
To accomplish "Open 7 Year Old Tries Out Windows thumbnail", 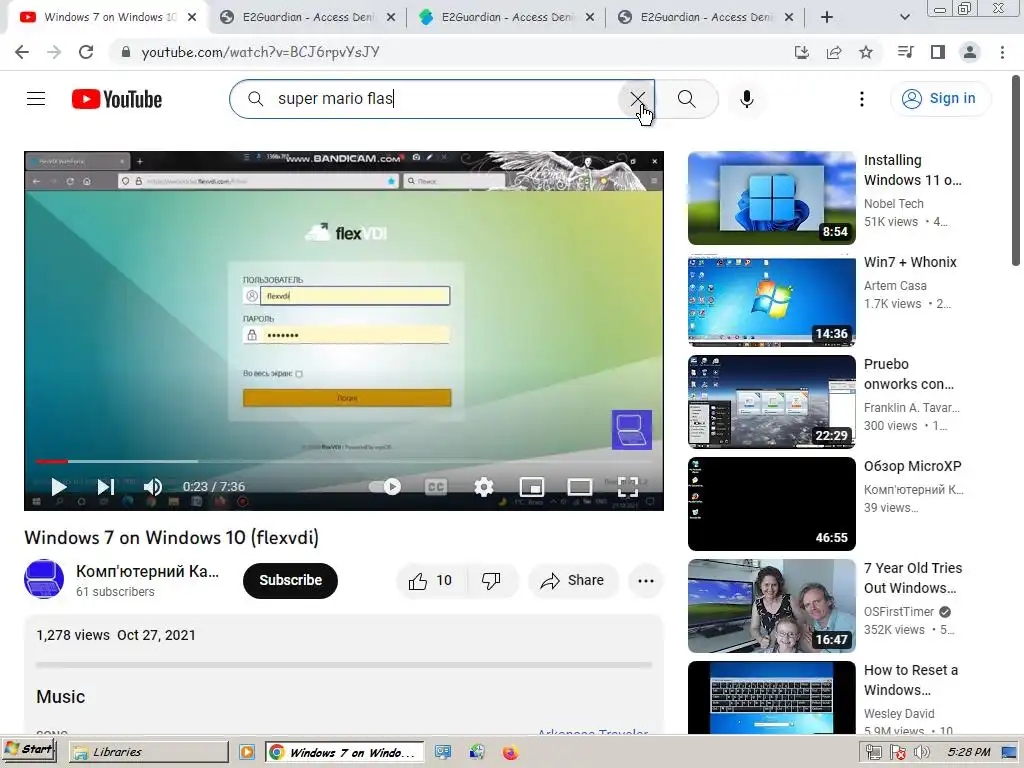I will 772,606.
